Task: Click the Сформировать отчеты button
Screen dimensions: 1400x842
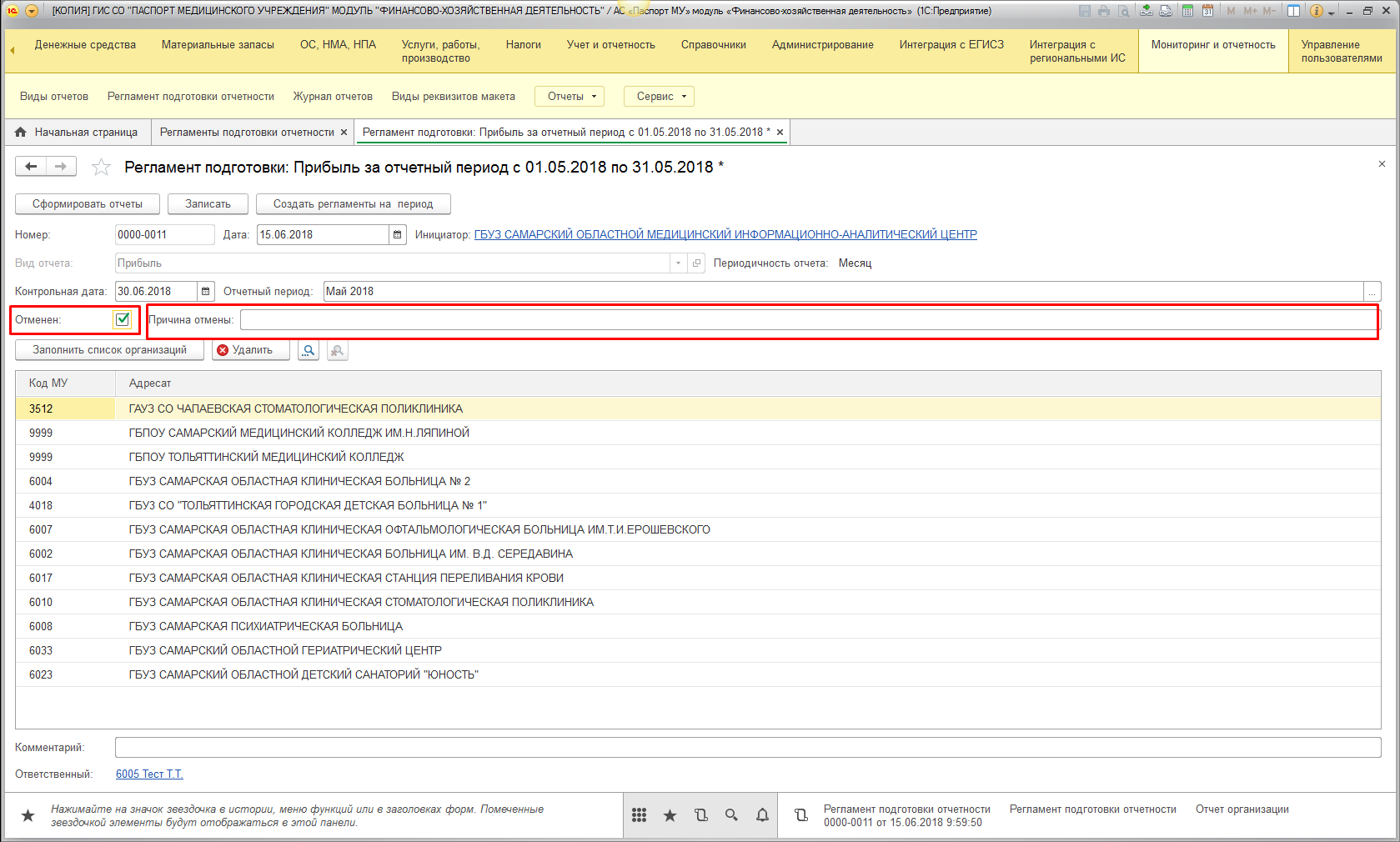Action: (88, 204)
